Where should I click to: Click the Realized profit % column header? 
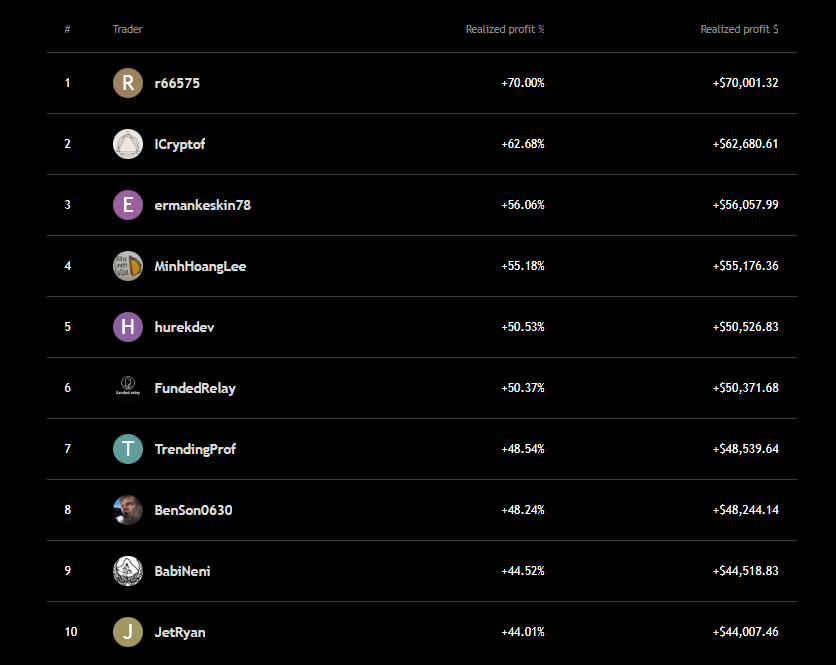click(x=505, y=29)
